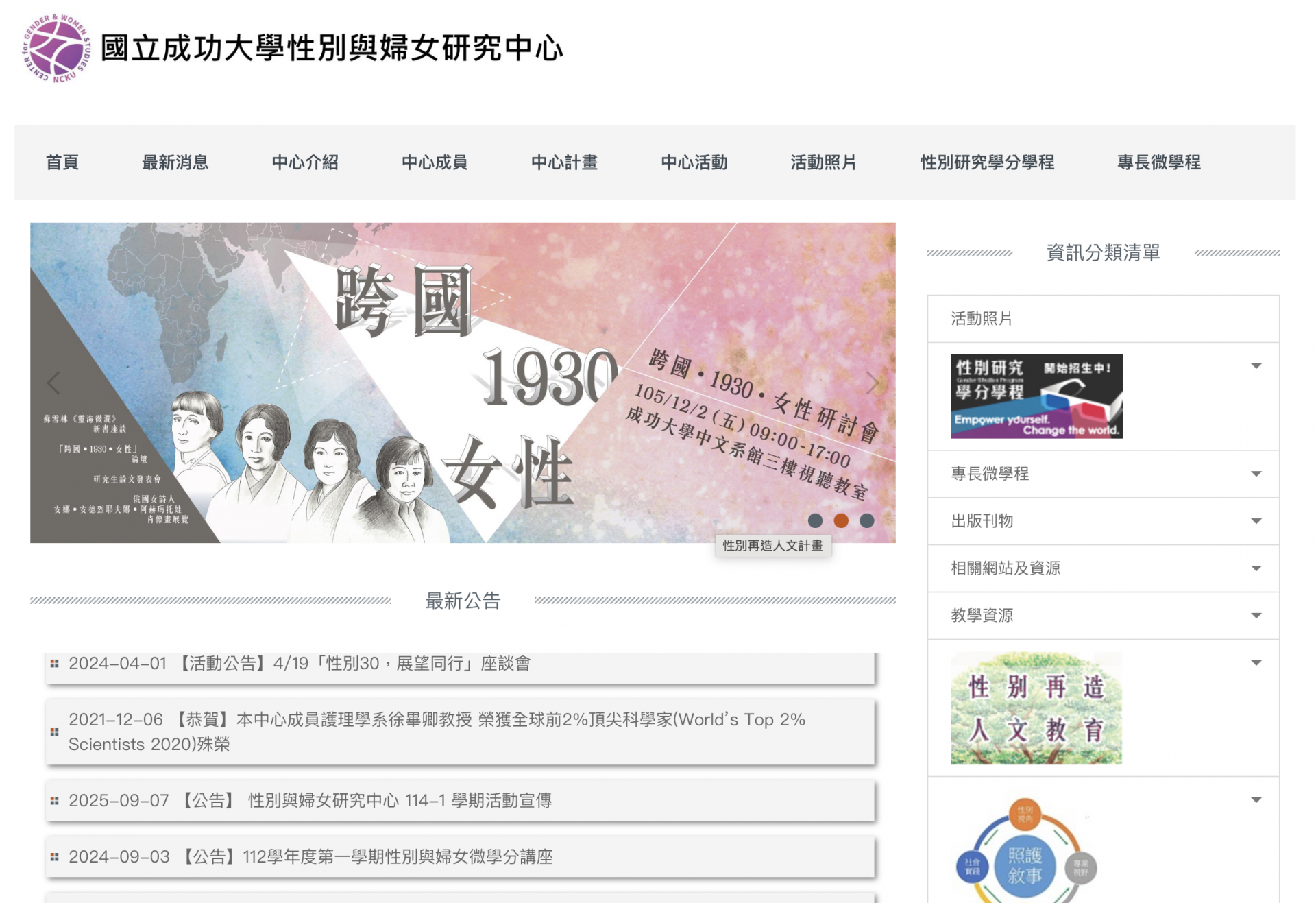Open the 中心成員 menu item
This screenshot has width=1316, height=903.
(x=435, y=162)
